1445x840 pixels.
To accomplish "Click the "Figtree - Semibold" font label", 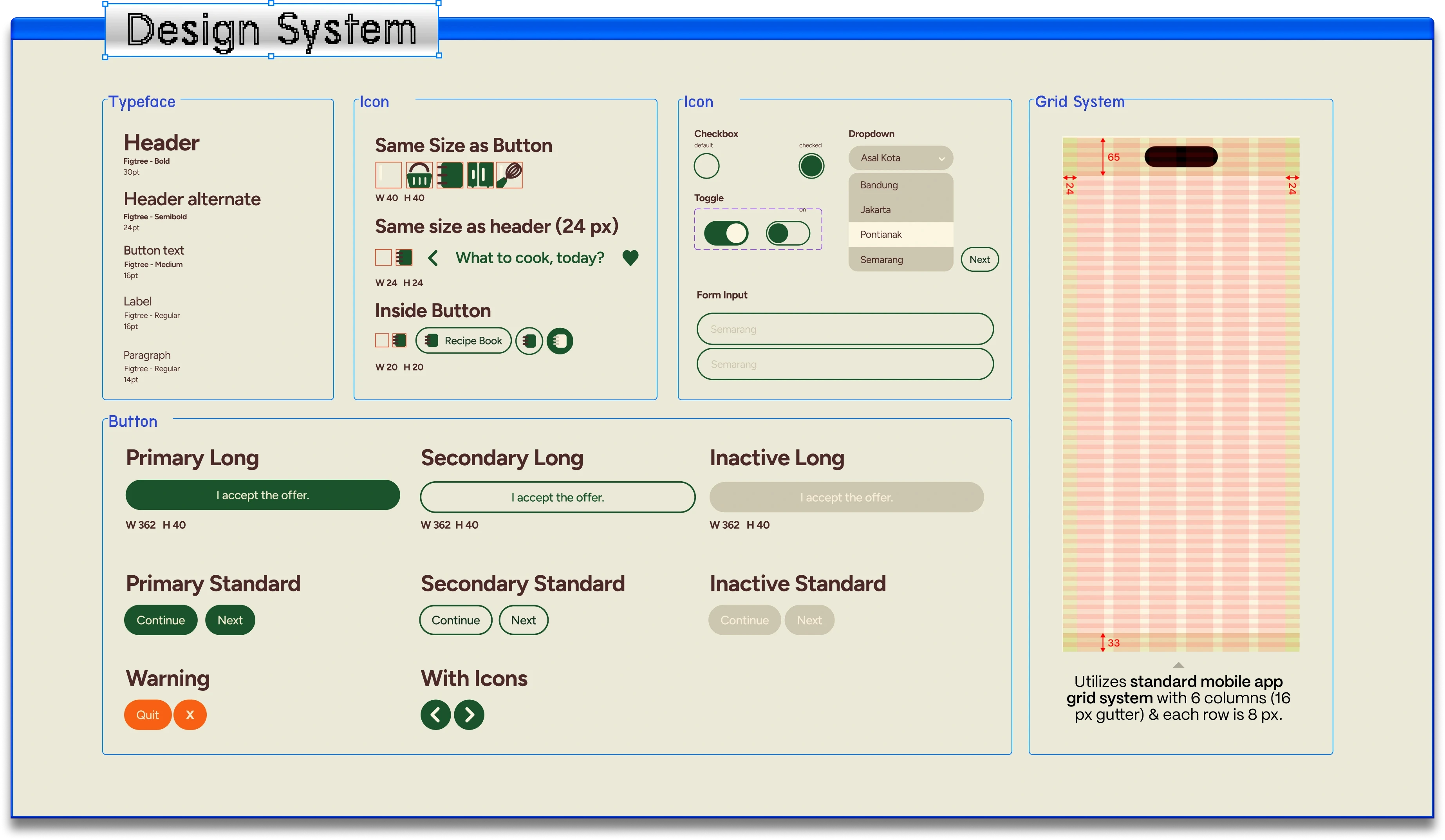I will coord(155,217).
